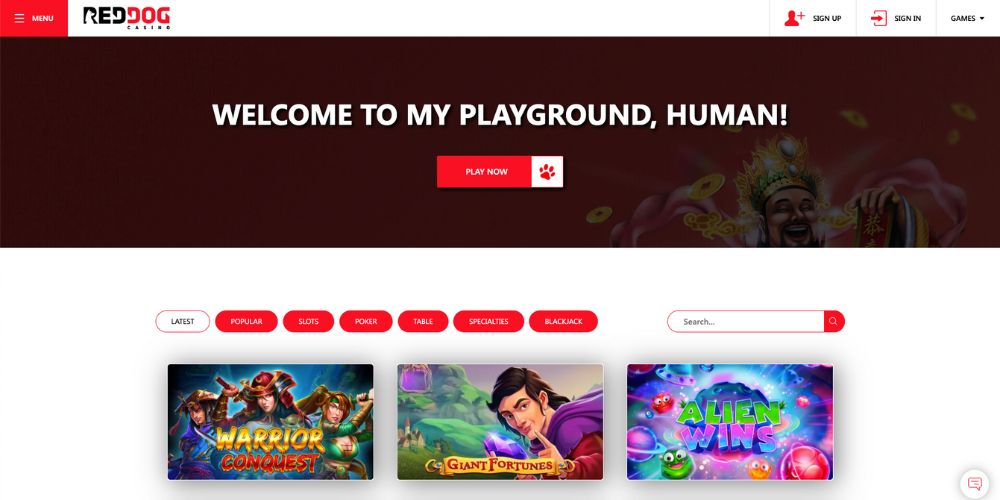Filter games by Poker

(366, 321)
